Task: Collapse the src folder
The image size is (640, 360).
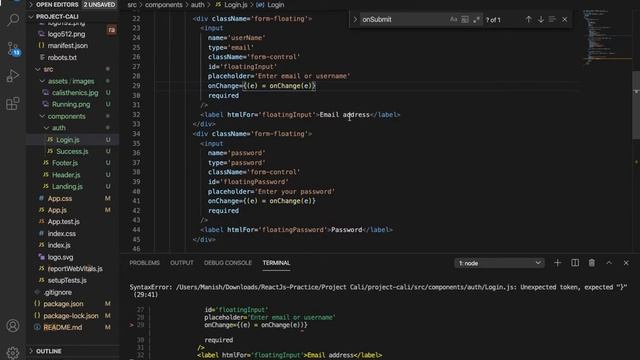Action: click(x=73, y=69)
